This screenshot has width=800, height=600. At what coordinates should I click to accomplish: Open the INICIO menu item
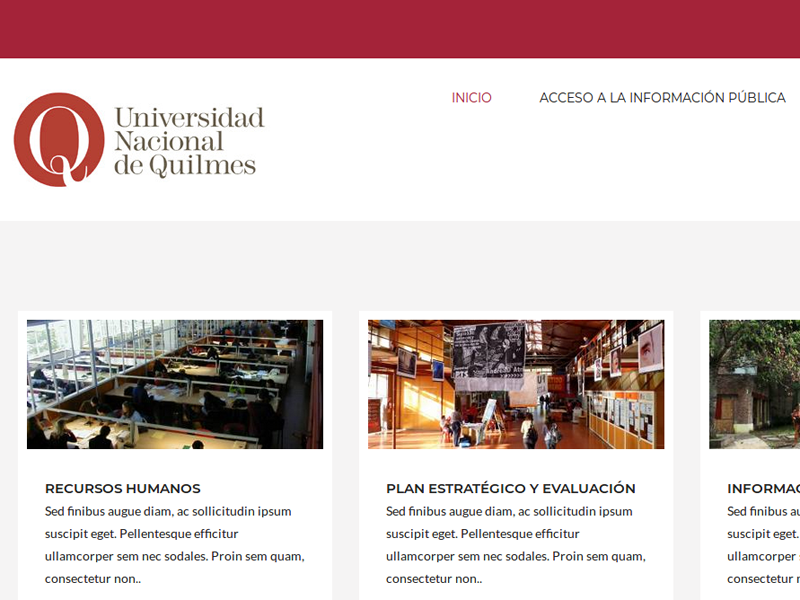click(x=471, y=97)
